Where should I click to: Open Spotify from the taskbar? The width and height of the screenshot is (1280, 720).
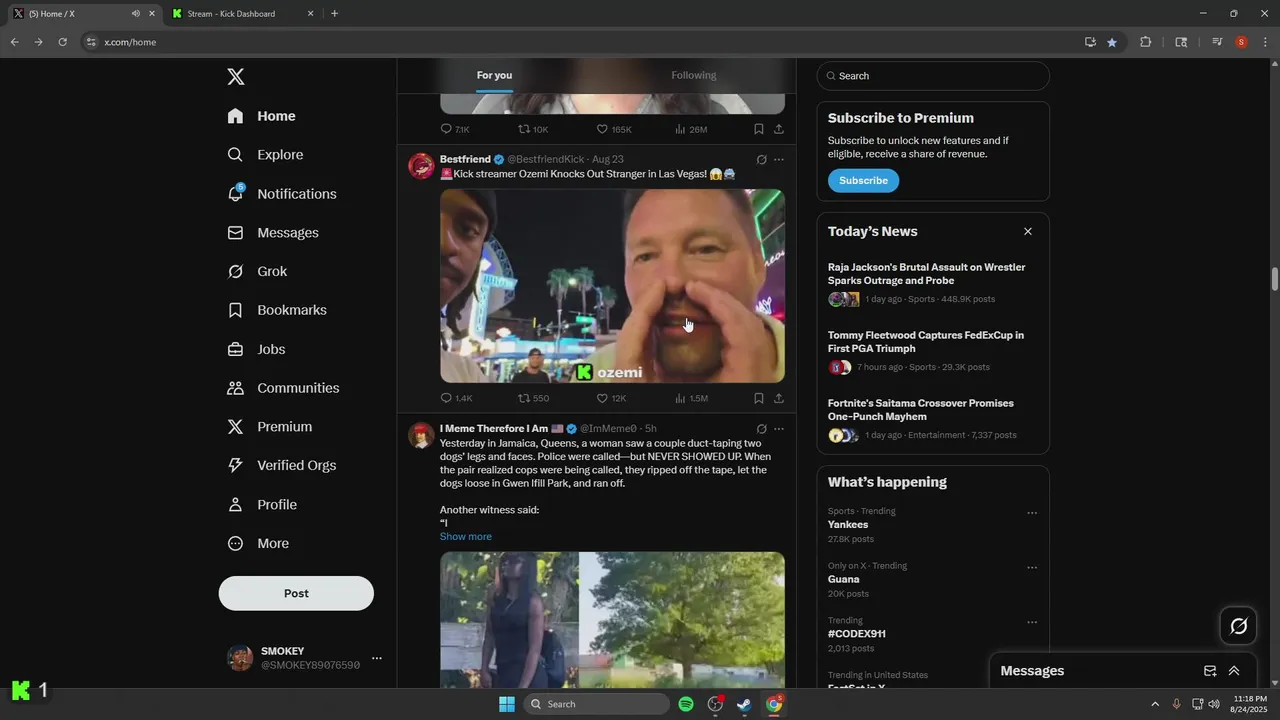click(686, 704)
